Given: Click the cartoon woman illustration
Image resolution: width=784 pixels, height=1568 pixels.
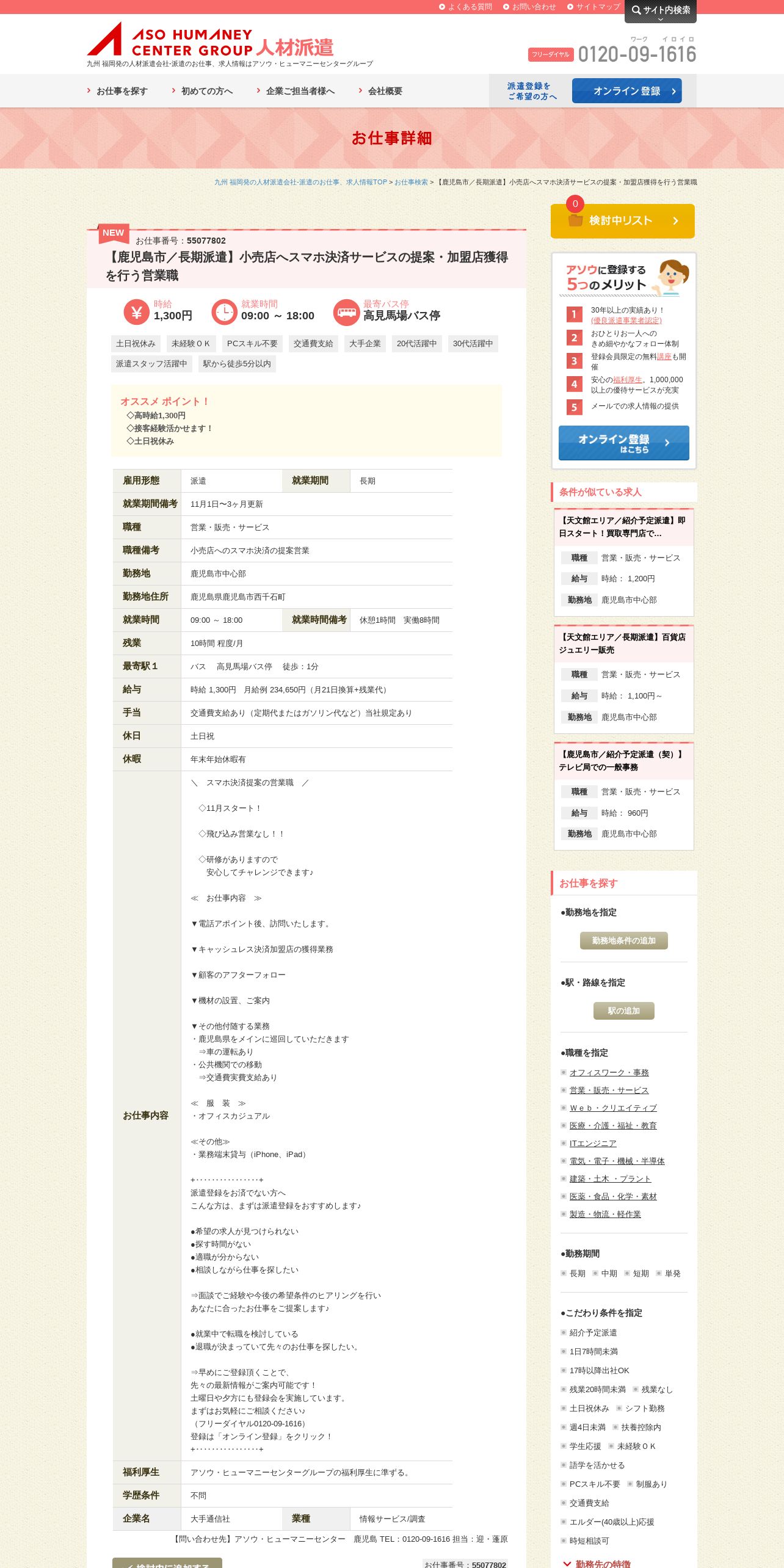Looking at the screenshot, I should [672, 277].
